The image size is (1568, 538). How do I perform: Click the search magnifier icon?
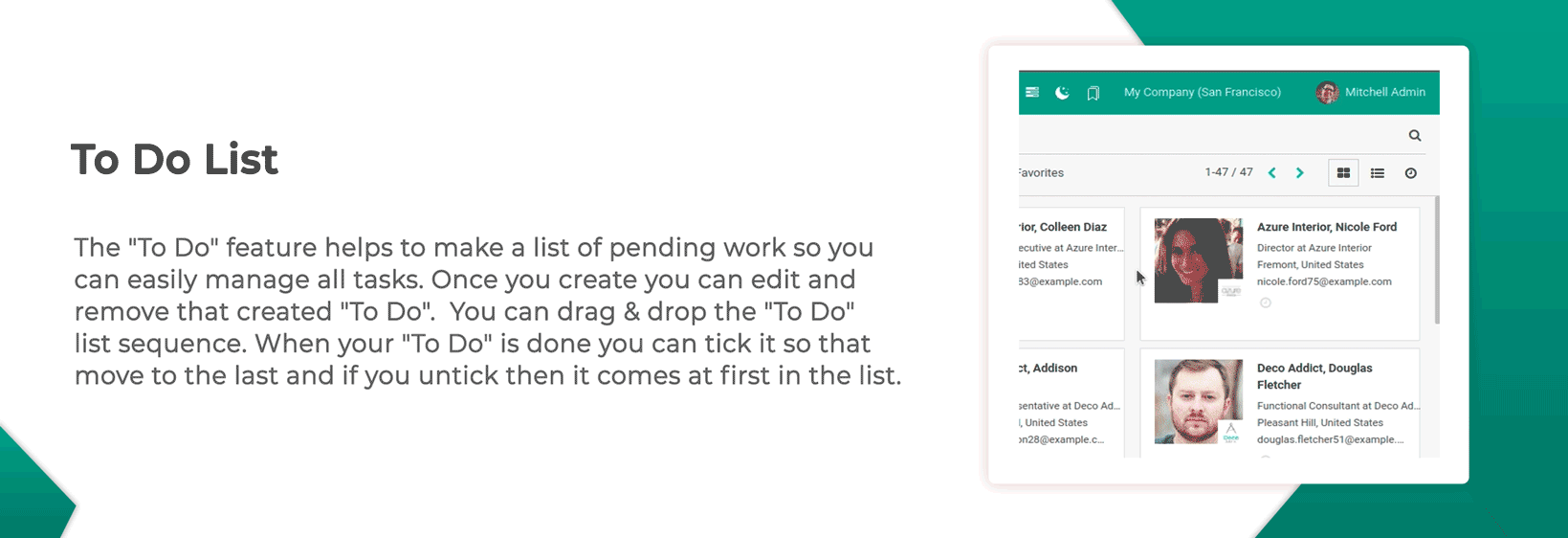[1415, 135]
